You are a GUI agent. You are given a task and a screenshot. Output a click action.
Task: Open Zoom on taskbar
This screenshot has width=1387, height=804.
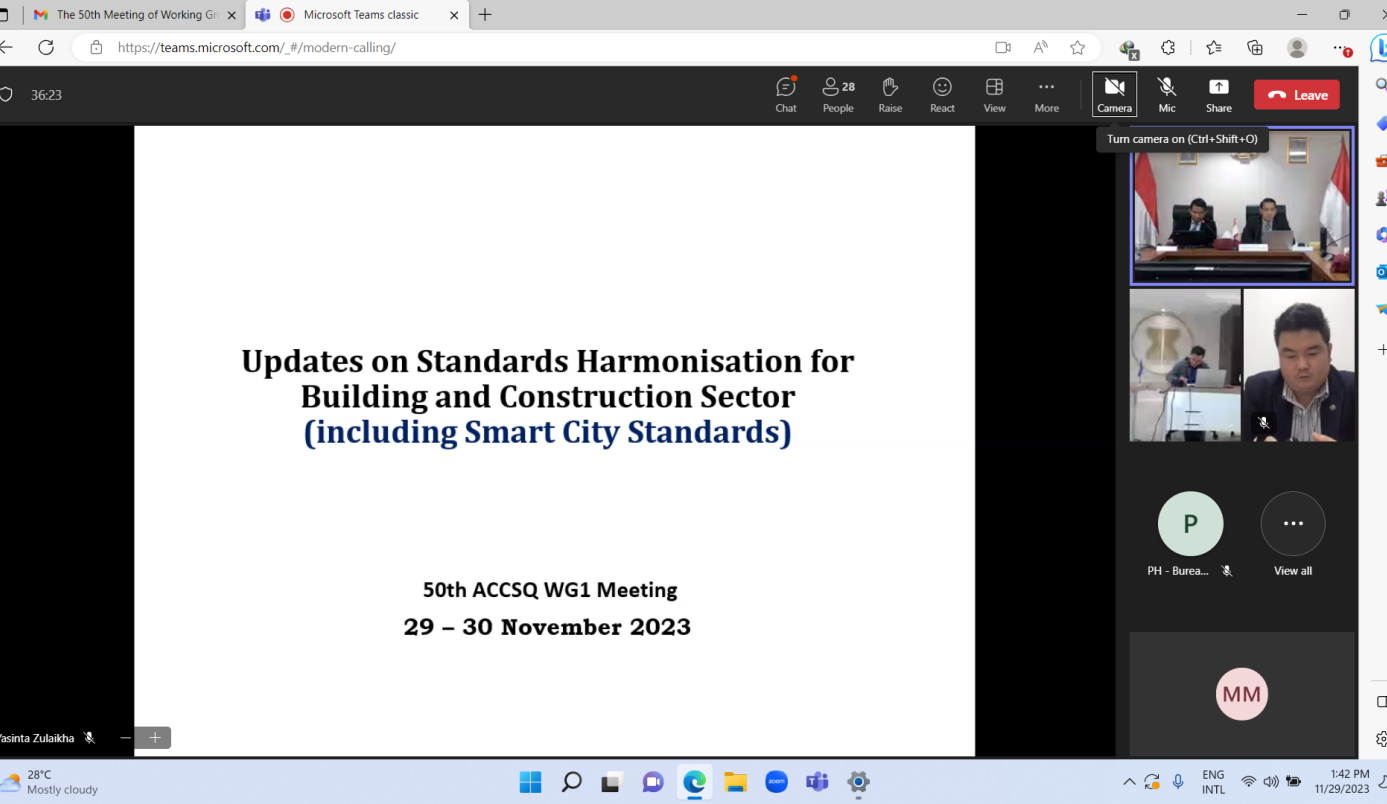[x=776, y=782]
